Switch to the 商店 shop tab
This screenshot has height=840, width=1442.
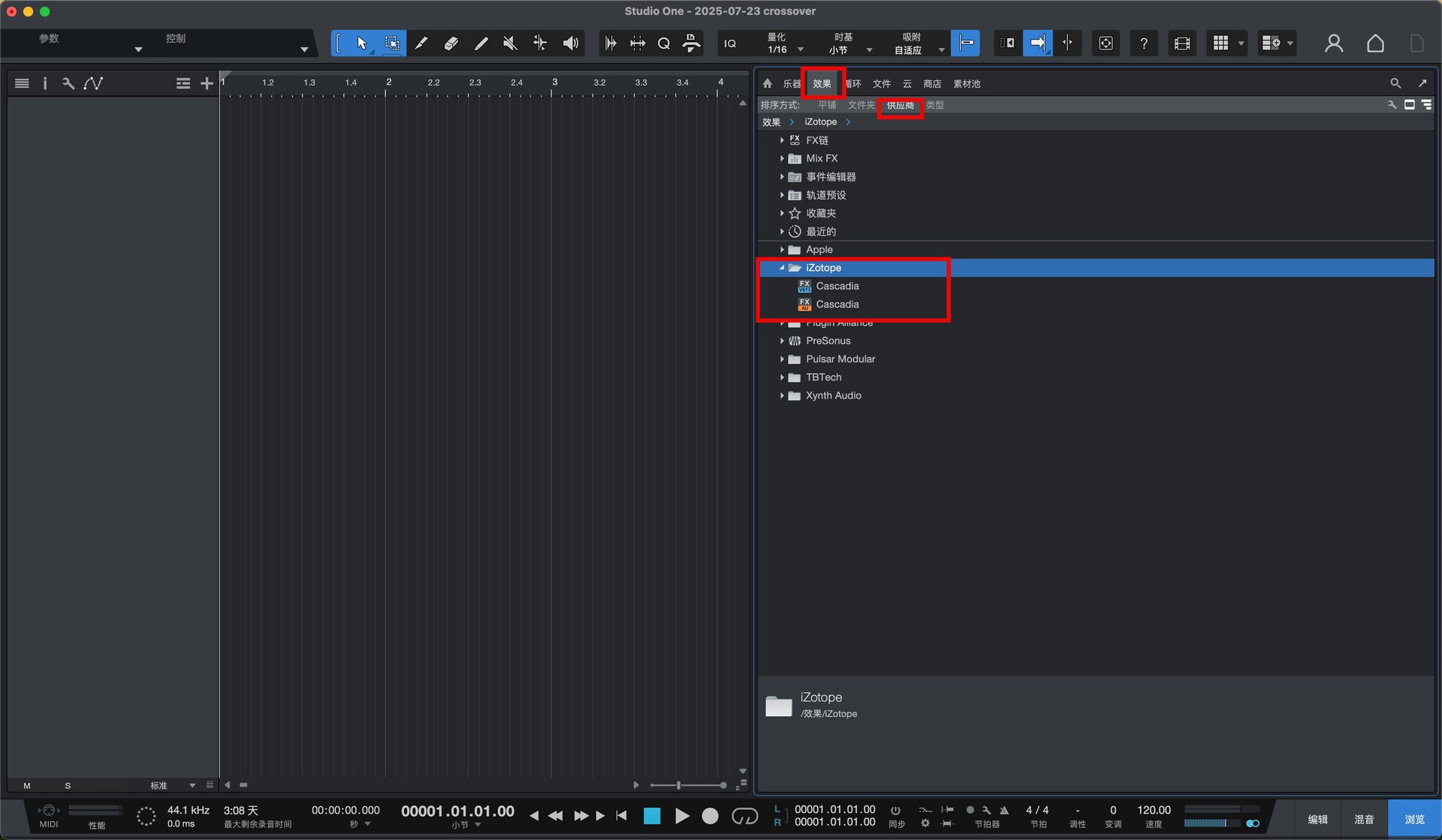click(932, 84)
